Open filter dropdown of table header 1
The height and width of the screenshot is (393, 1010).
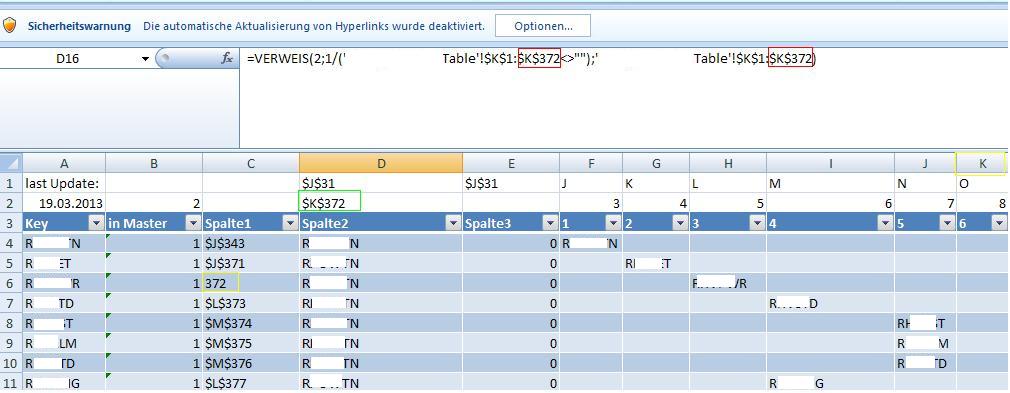coord(614,224)
